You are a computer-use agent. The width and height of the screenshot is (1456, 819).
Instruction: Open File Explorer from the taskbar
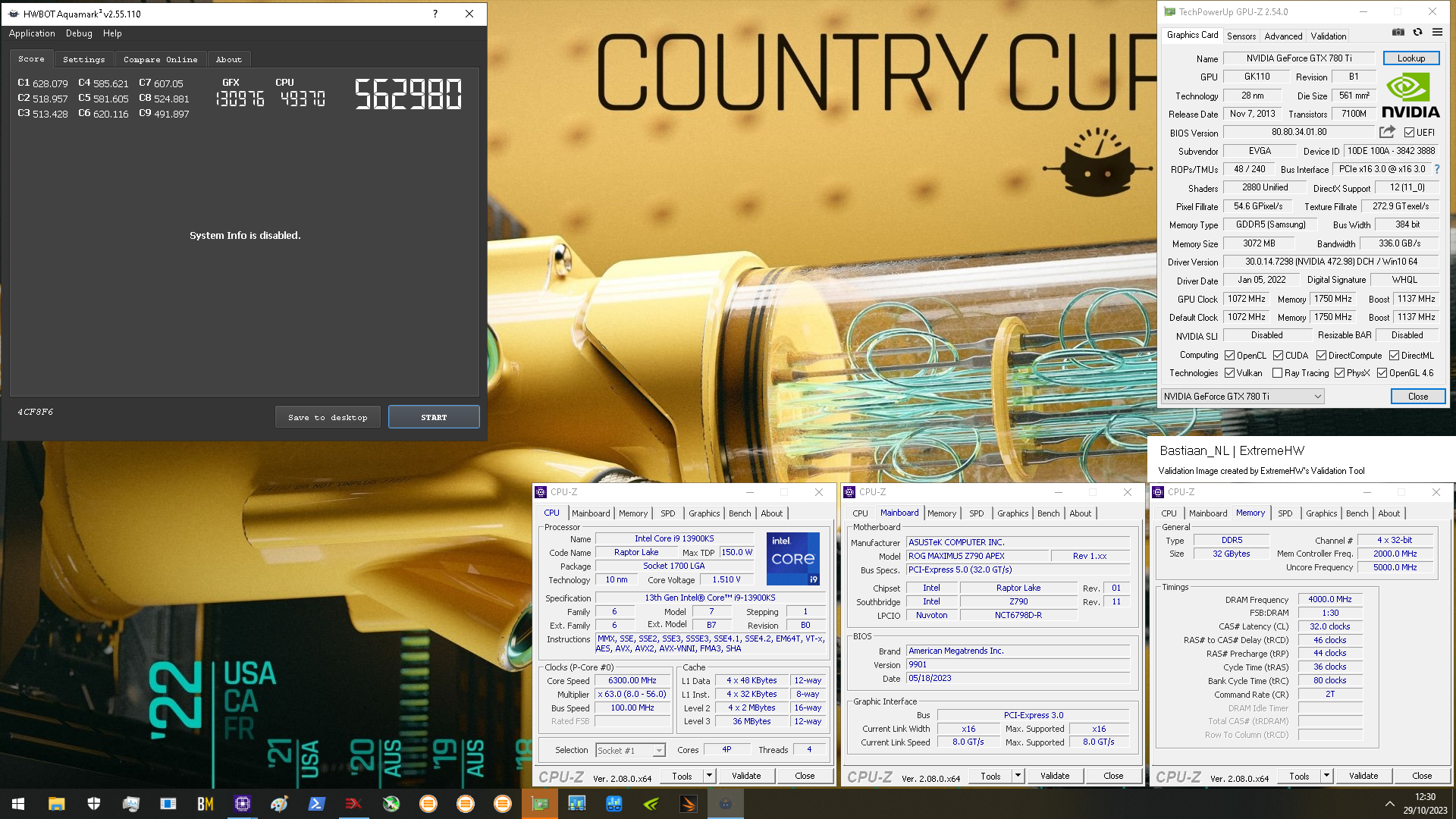pyautogui.click(x=56, y=804)
